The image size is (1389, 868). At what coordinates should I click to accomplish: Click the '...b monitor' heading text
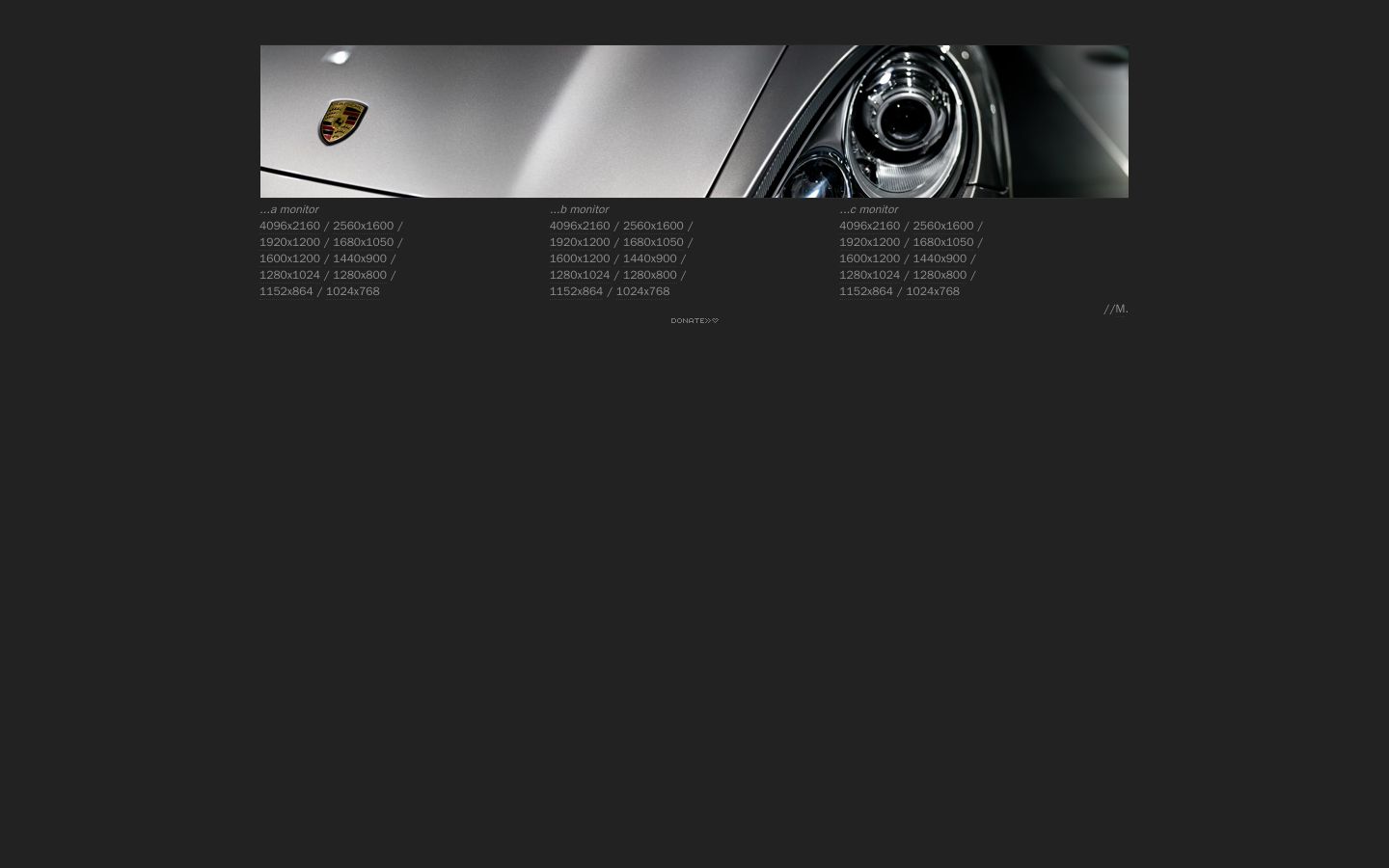tap(580, 209)
